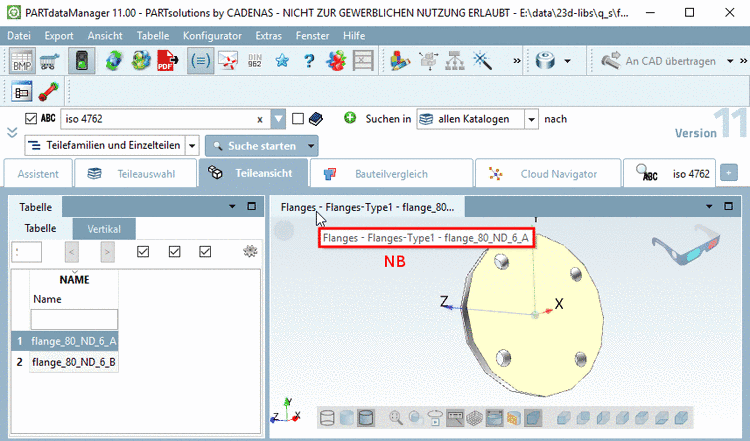The height and width of the screenshot is (441, 750).
Task: Click the zoom magnifier in the 3D toolbar
Action: (396, 418)
